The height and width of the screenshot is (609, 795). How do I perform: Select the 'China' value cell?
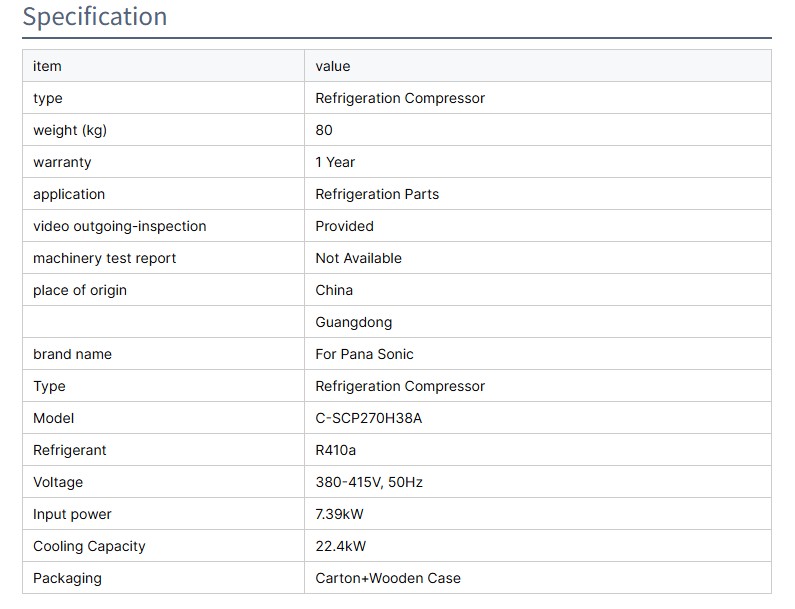tap(334, 290)
